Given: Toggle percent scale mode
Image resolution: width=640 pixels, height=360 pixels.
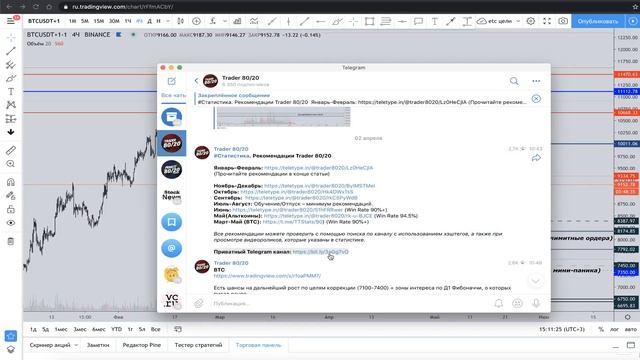Looking at the screenshot, I should 601,329.
